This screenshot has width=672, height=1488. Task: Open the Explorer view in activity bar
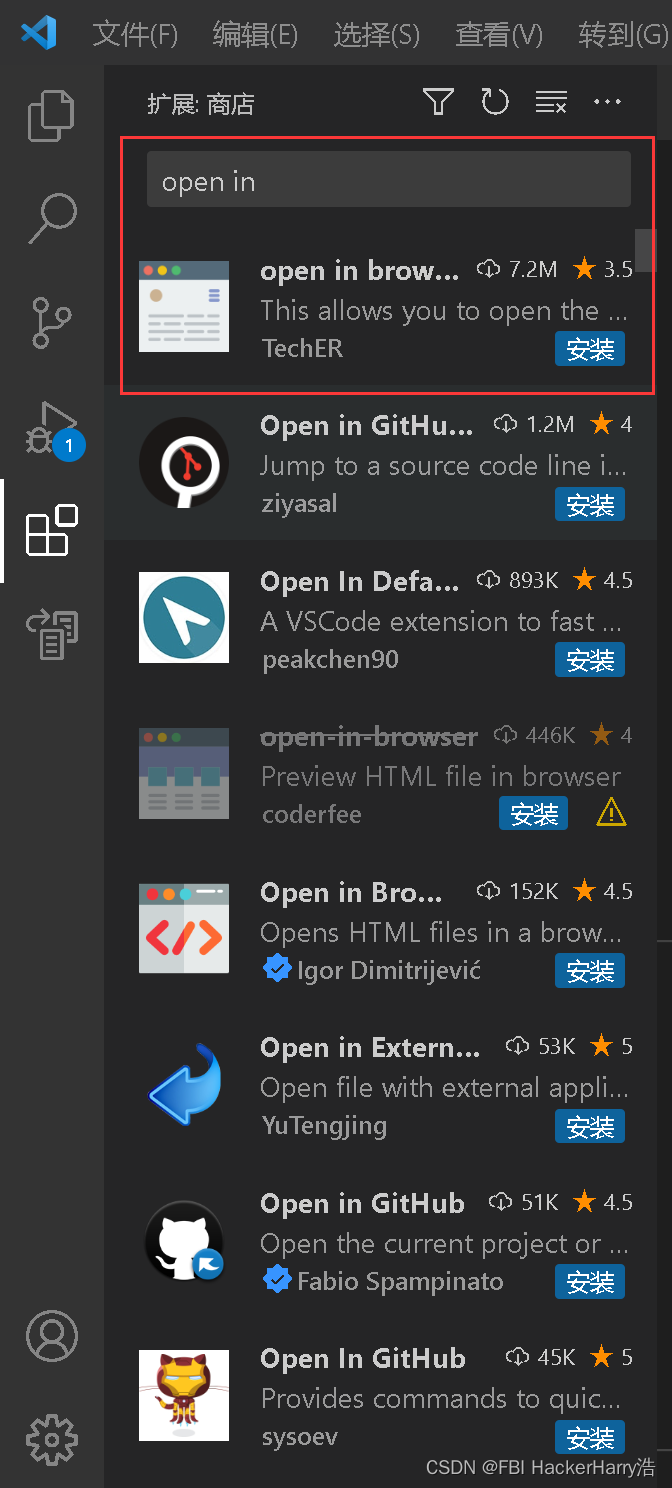(x=51, y=115)
